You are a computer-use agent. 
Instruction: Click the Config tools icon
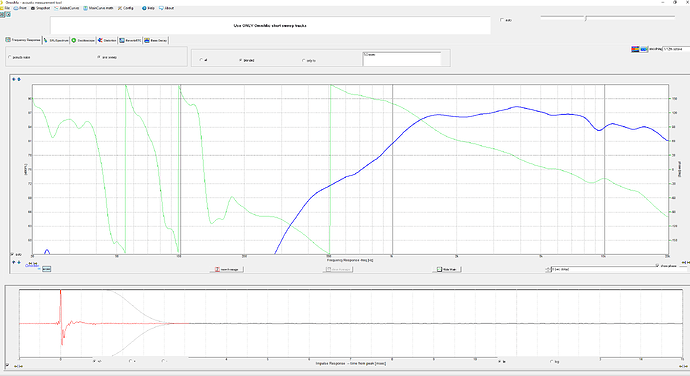click(120, 8)
